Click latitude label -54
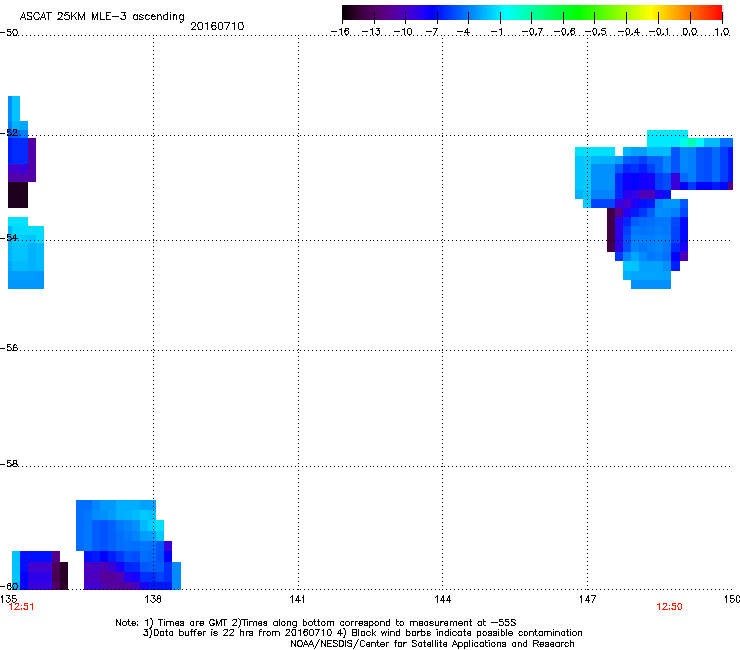 (9, 237)
